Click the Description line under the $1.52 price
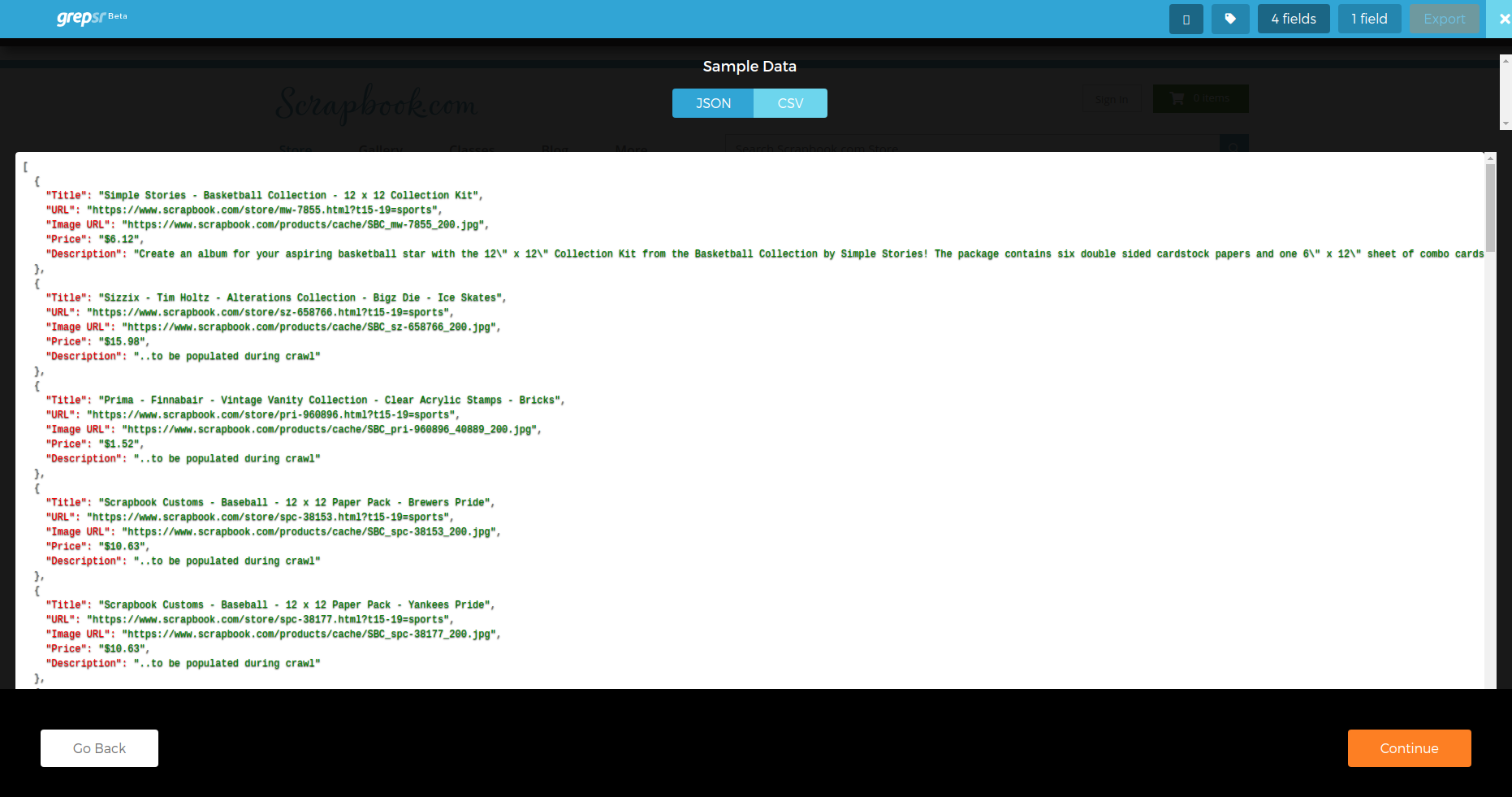The height and width of the screenshot is (797, 1512). [184, 459]
